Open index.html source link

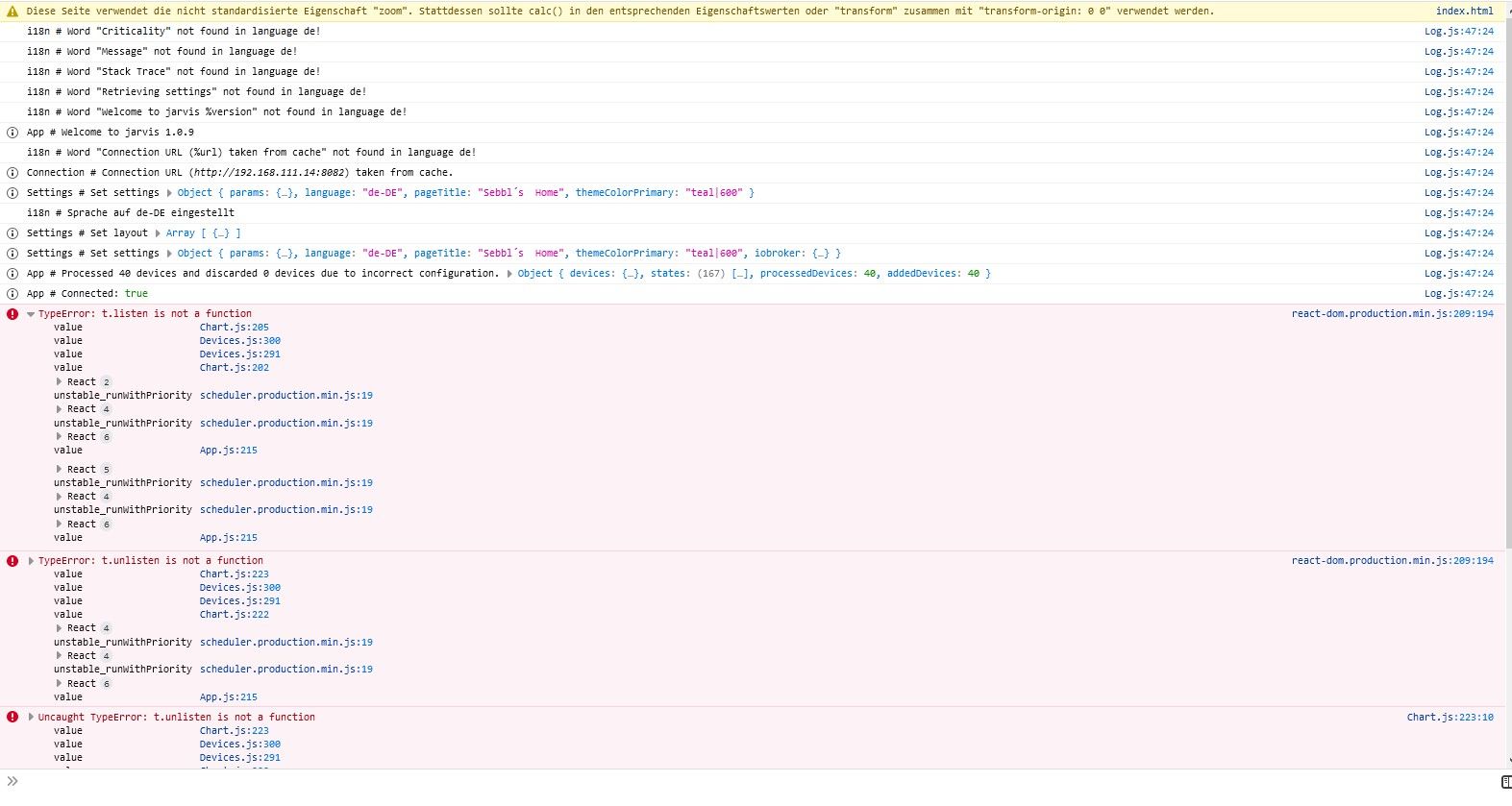coord(1464,12)
